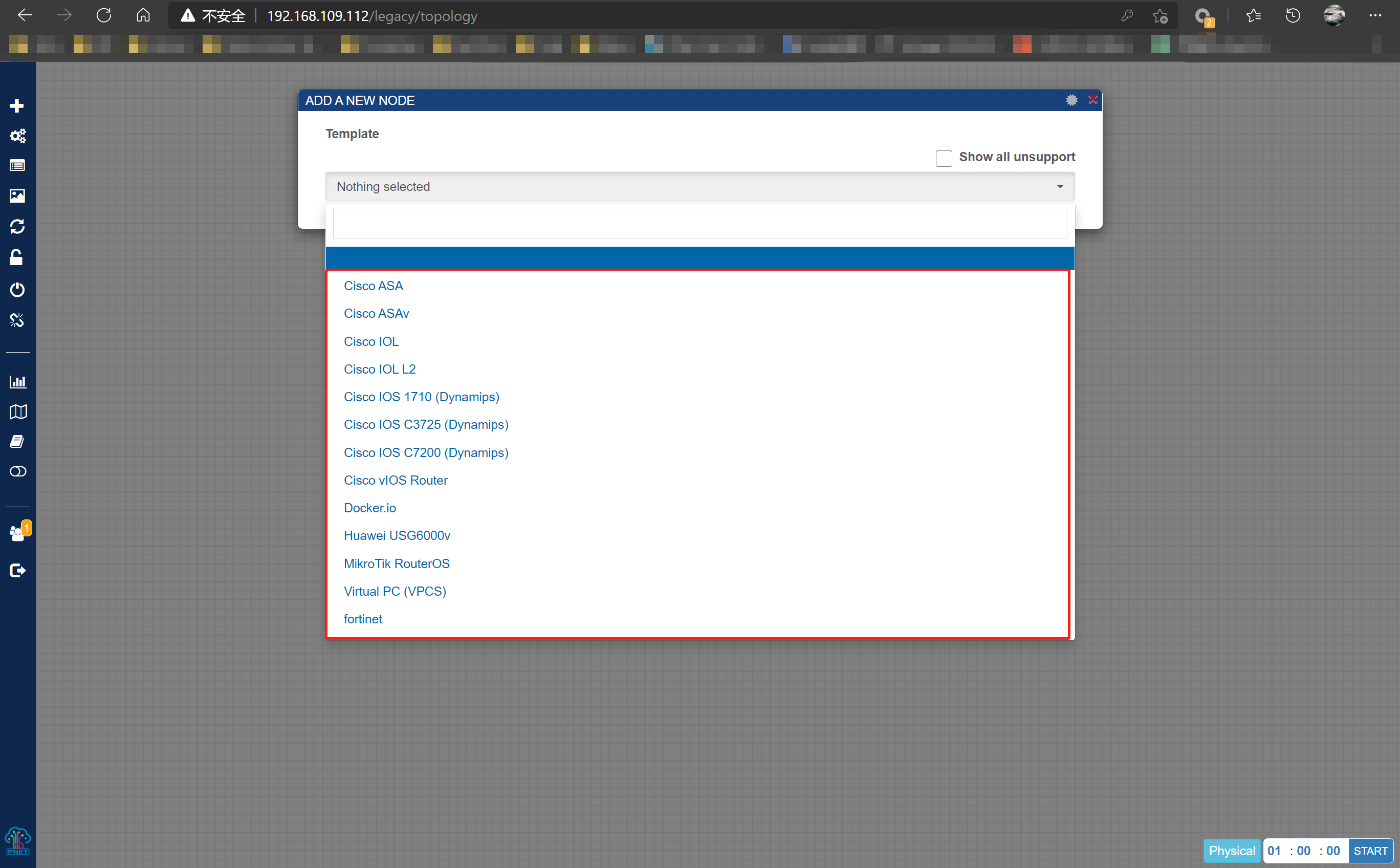
Task: Reload the page with browser refresh icon
Action: click(x=104, y=15)
